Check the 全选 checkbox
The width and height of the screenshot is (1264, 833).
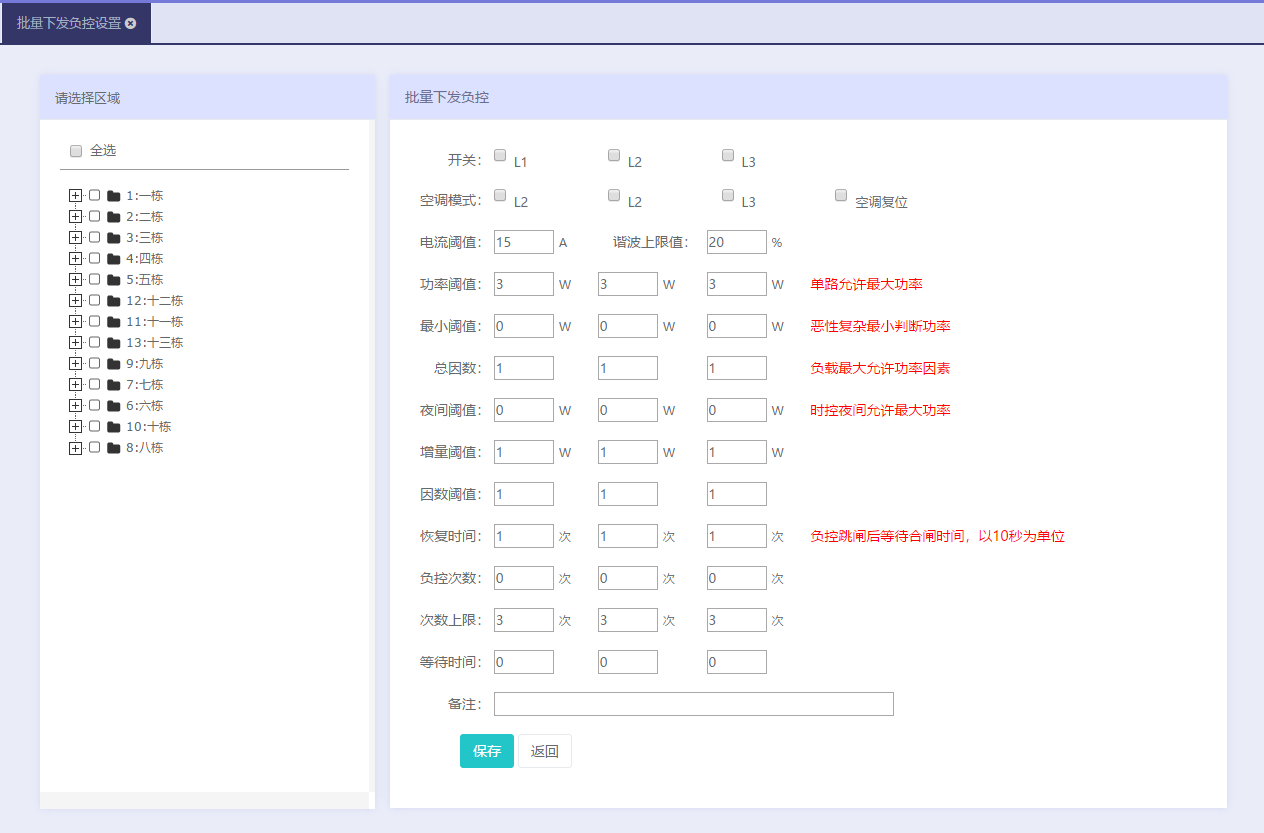pyautogui.click(x=76, y=151)
